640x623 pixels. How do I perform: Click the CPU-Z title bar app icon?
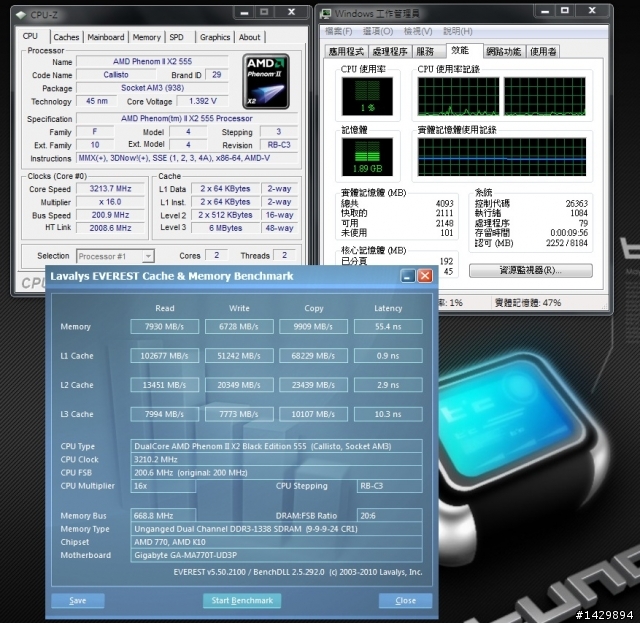click(21, 15)
